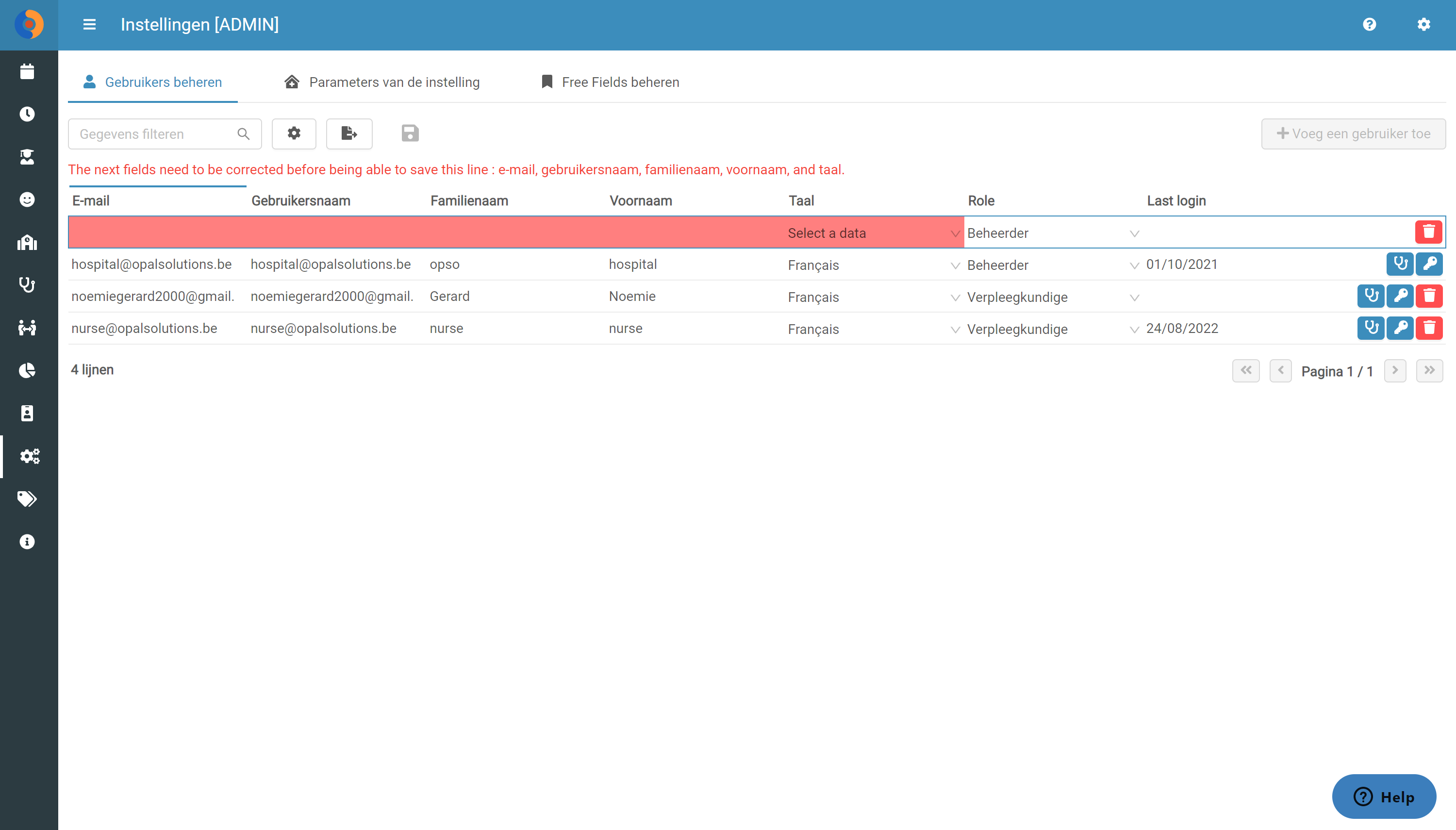Click key button for hospital@opalsolutions.be
This screenshot has width=1456, height=830.
pos(1429,264)
